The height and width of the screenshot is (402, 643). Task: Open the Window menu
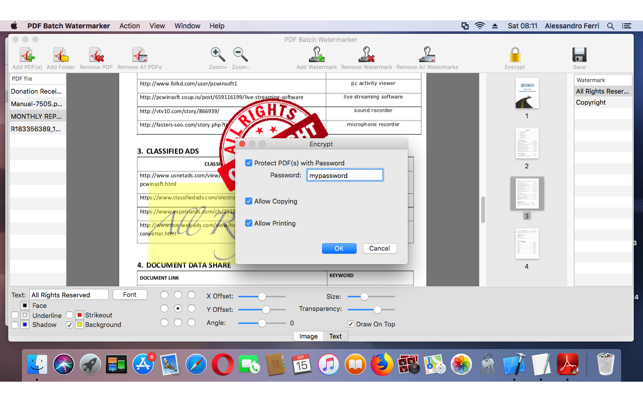(187, 26)
